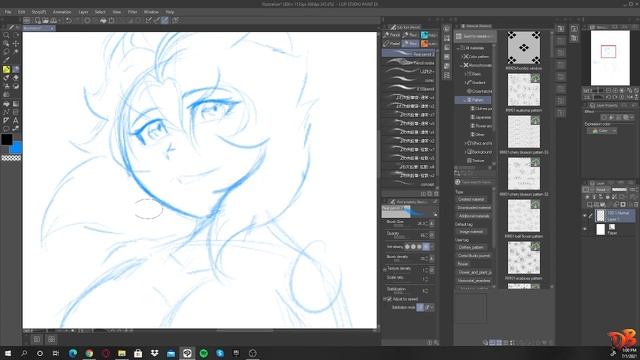Select the Eyedropper tool

[6, 61]
